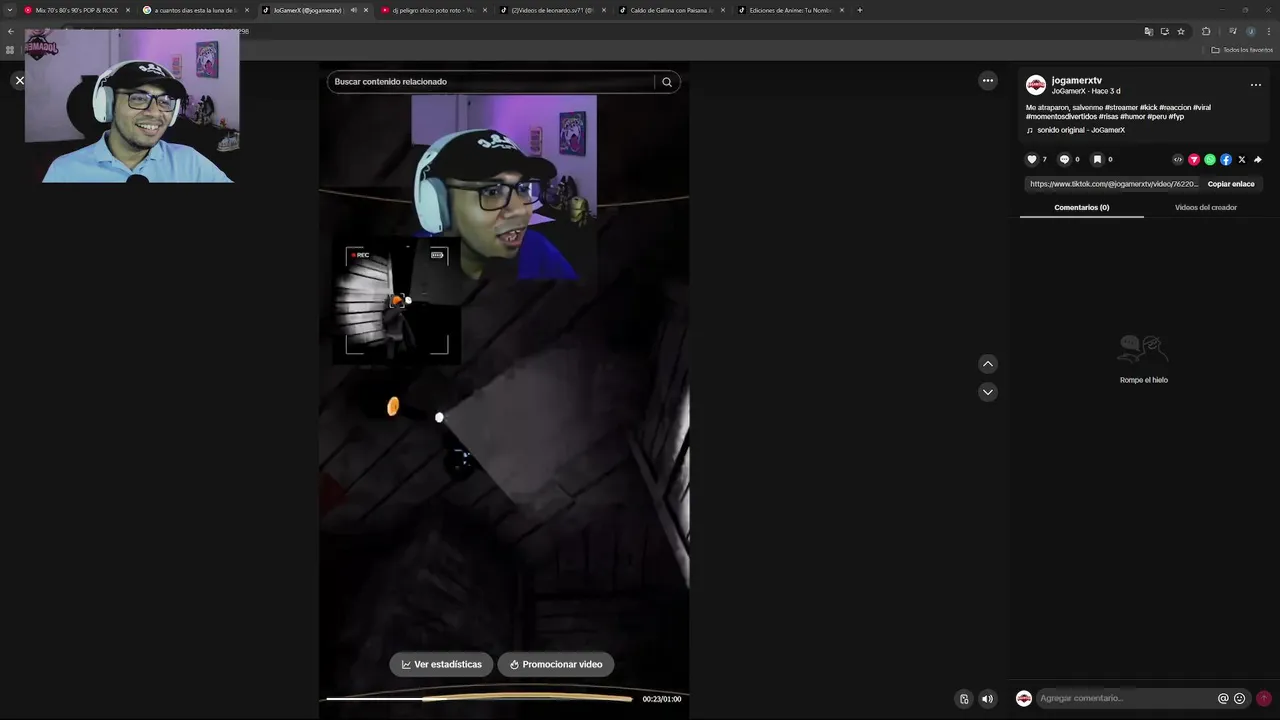Viewport: 1280px width, 720px height.
Task: Save video with the bookmark icon
Action: pos(1097,159)
